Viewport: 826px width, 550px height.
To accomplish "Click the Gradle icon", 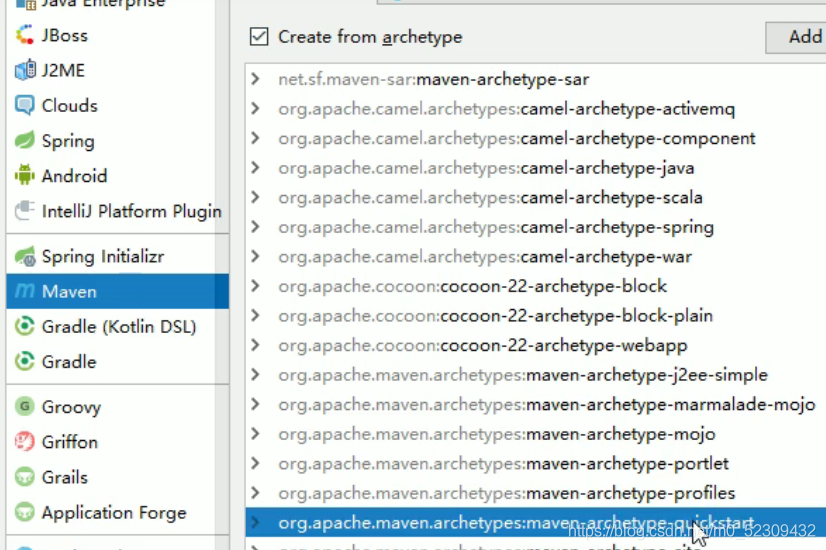I will click(x=25, y=362).
